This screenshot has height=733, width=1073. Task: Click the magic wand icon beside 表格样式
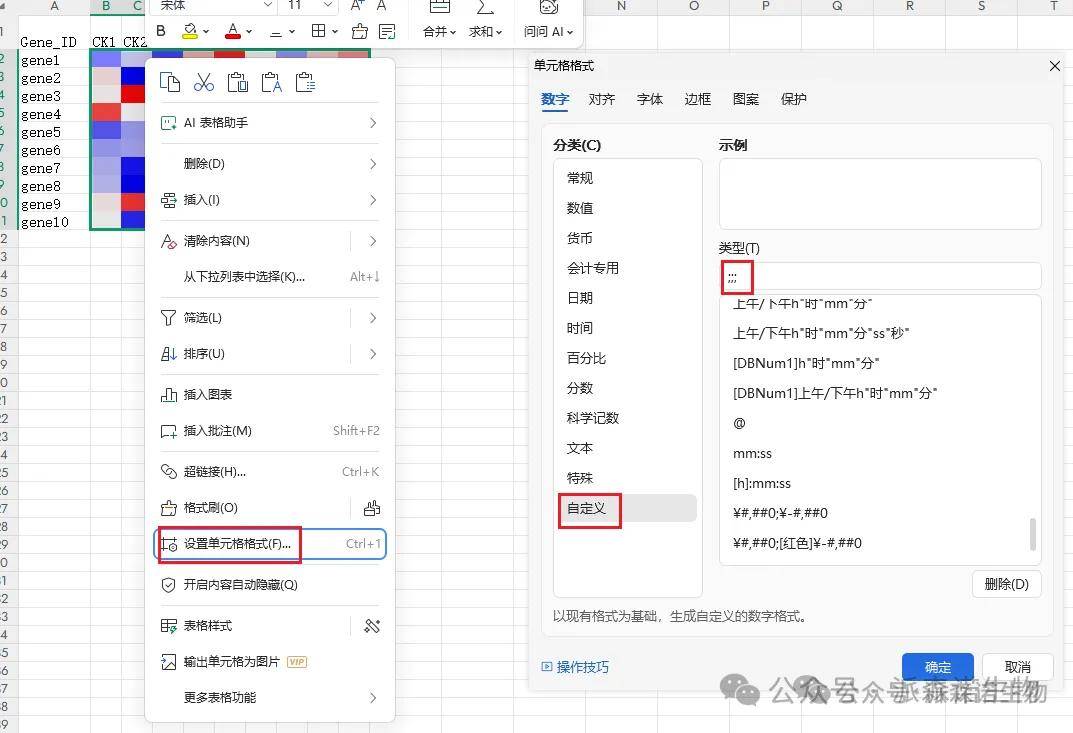click(x=372, y=626)
